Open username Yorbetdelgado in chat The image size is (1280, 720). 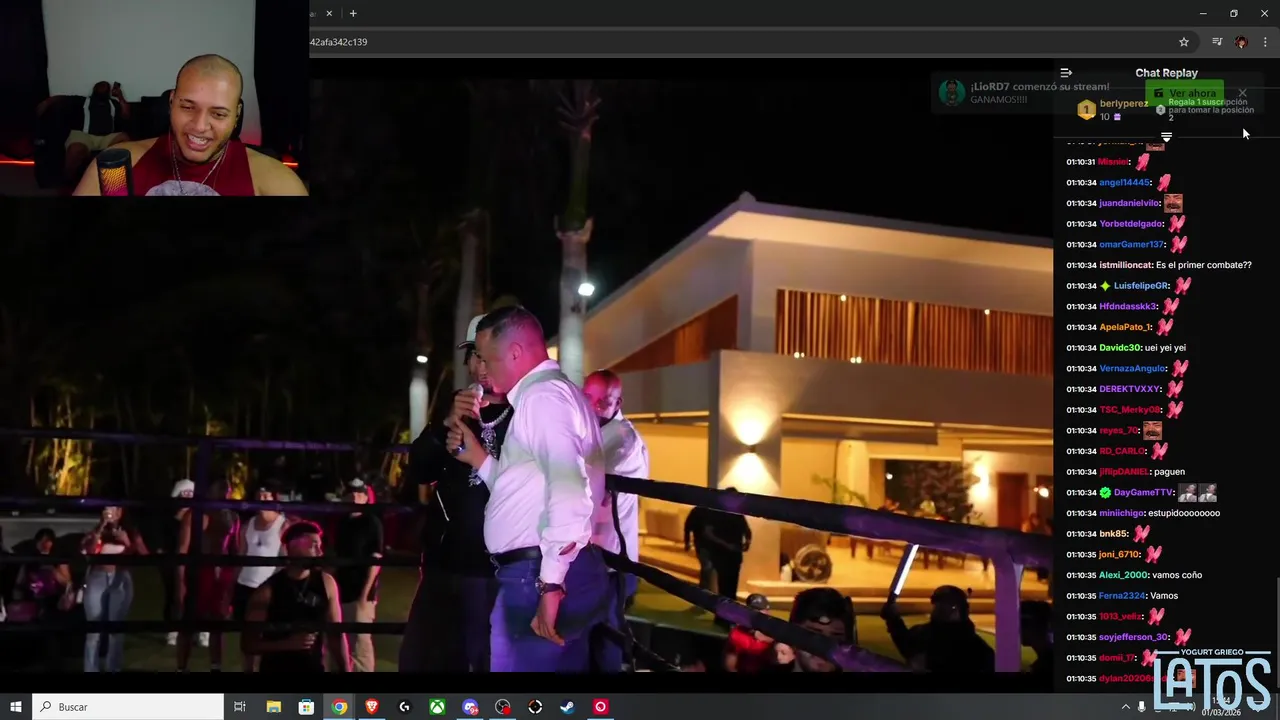1131,224
